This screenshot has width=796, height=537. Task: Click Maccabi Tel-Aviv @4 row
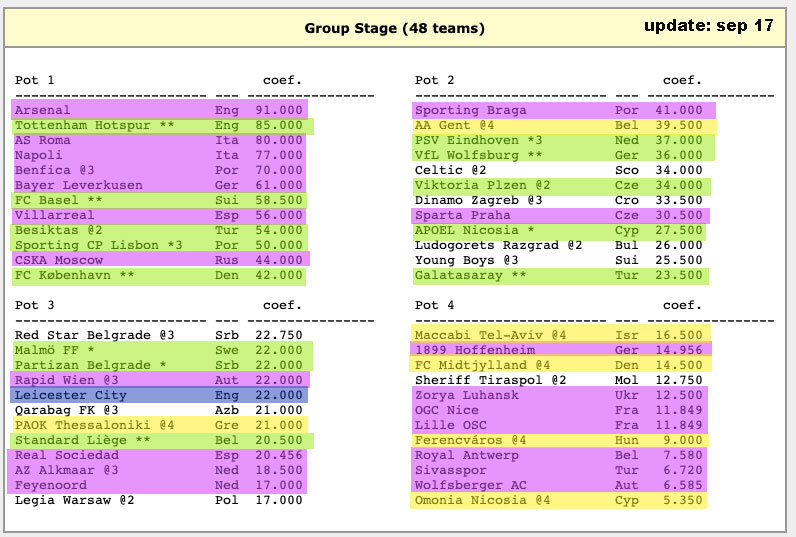coord(561,335)
